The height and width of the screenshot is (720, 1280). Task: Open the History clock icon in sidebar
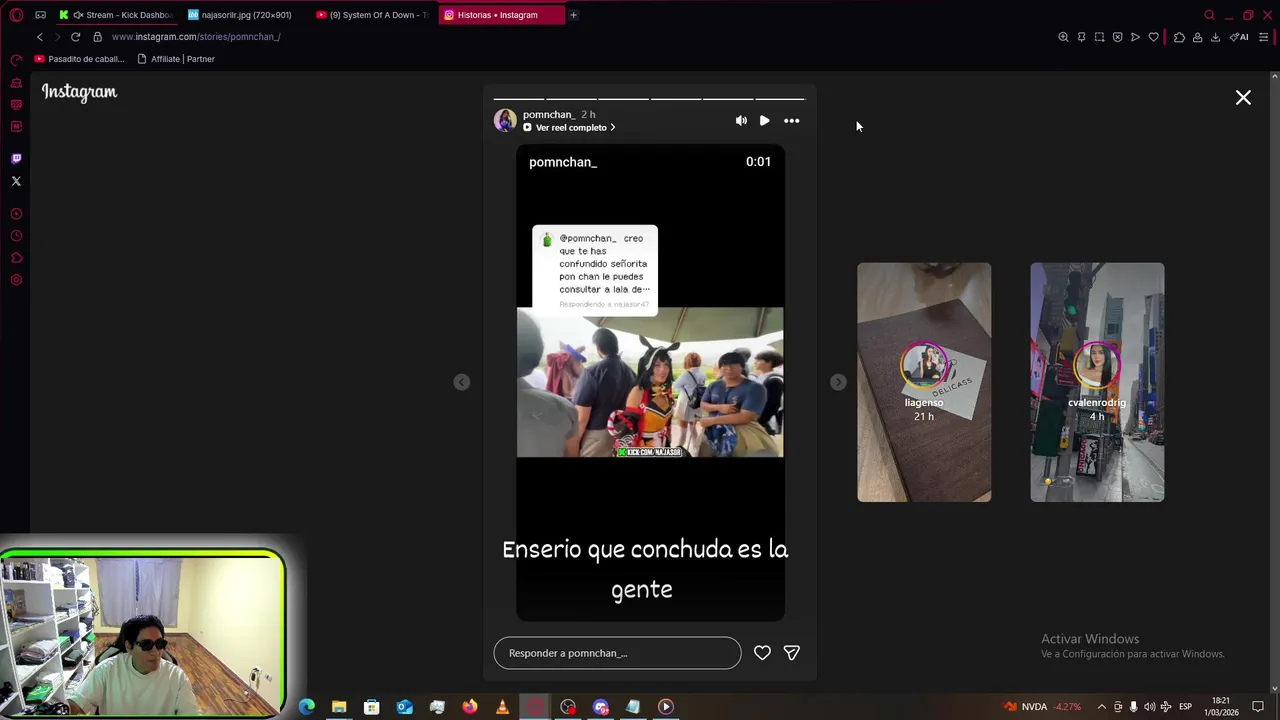[x=16, y=236]
